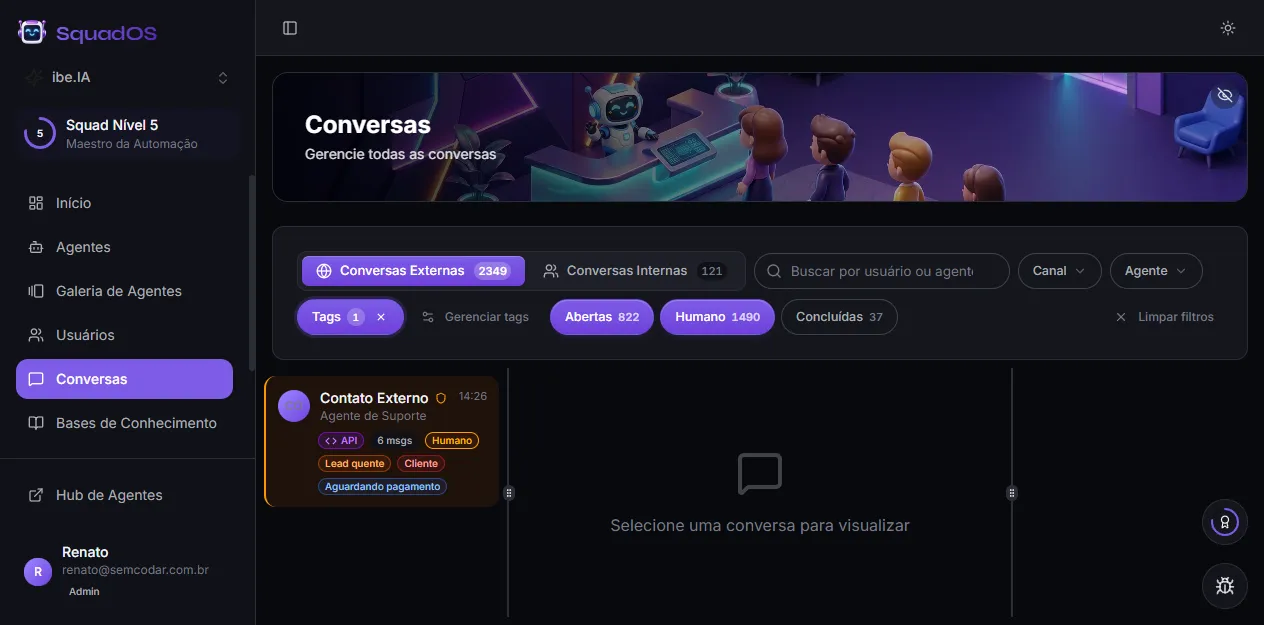Click the 6 msgs count
This screenshot has height=625, width=1264.
point(394,440)
